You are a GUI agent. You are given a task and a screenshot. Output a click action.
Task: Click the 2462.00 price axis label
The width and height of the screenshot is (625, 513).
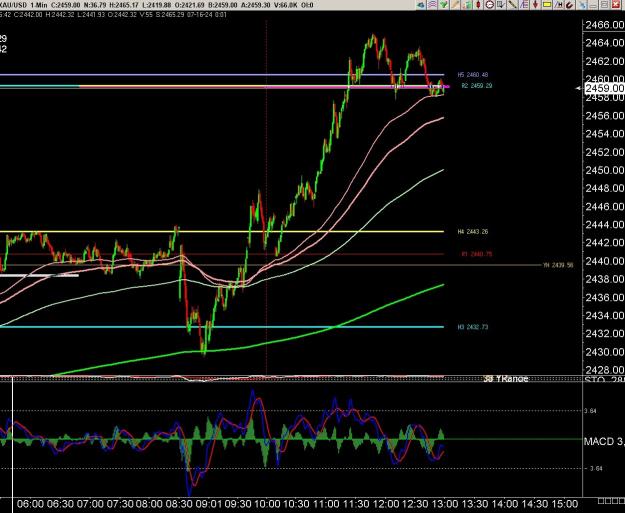pyautogui.click(x=604, y=61)
